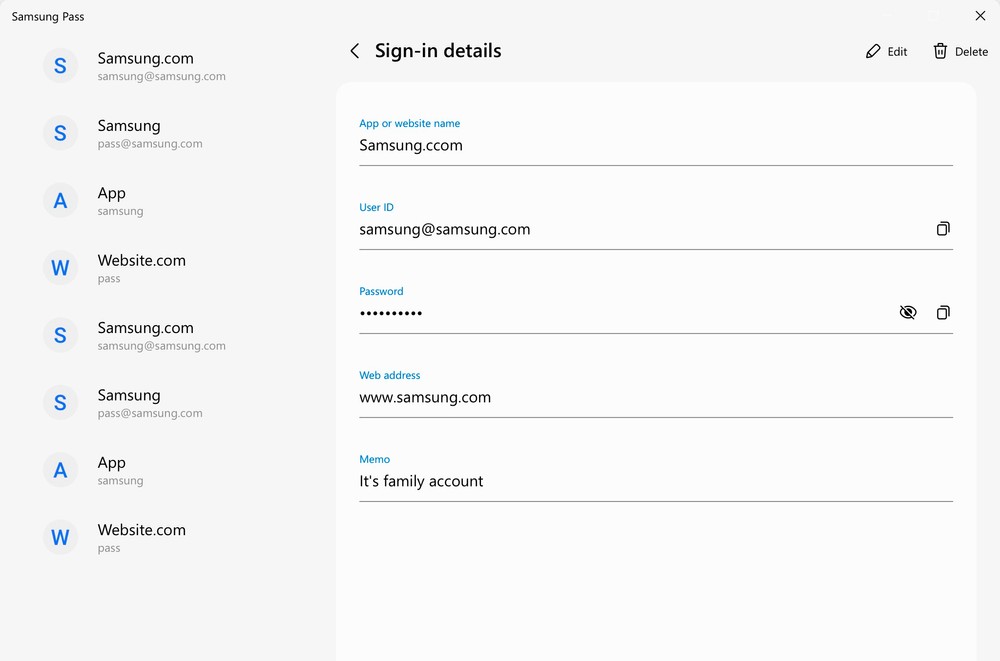The width and height of the screenshot is (1000, 661).
Task: Reveal the hidden password with eye icon
Action: pyautogui.click(x=907, y=313)
